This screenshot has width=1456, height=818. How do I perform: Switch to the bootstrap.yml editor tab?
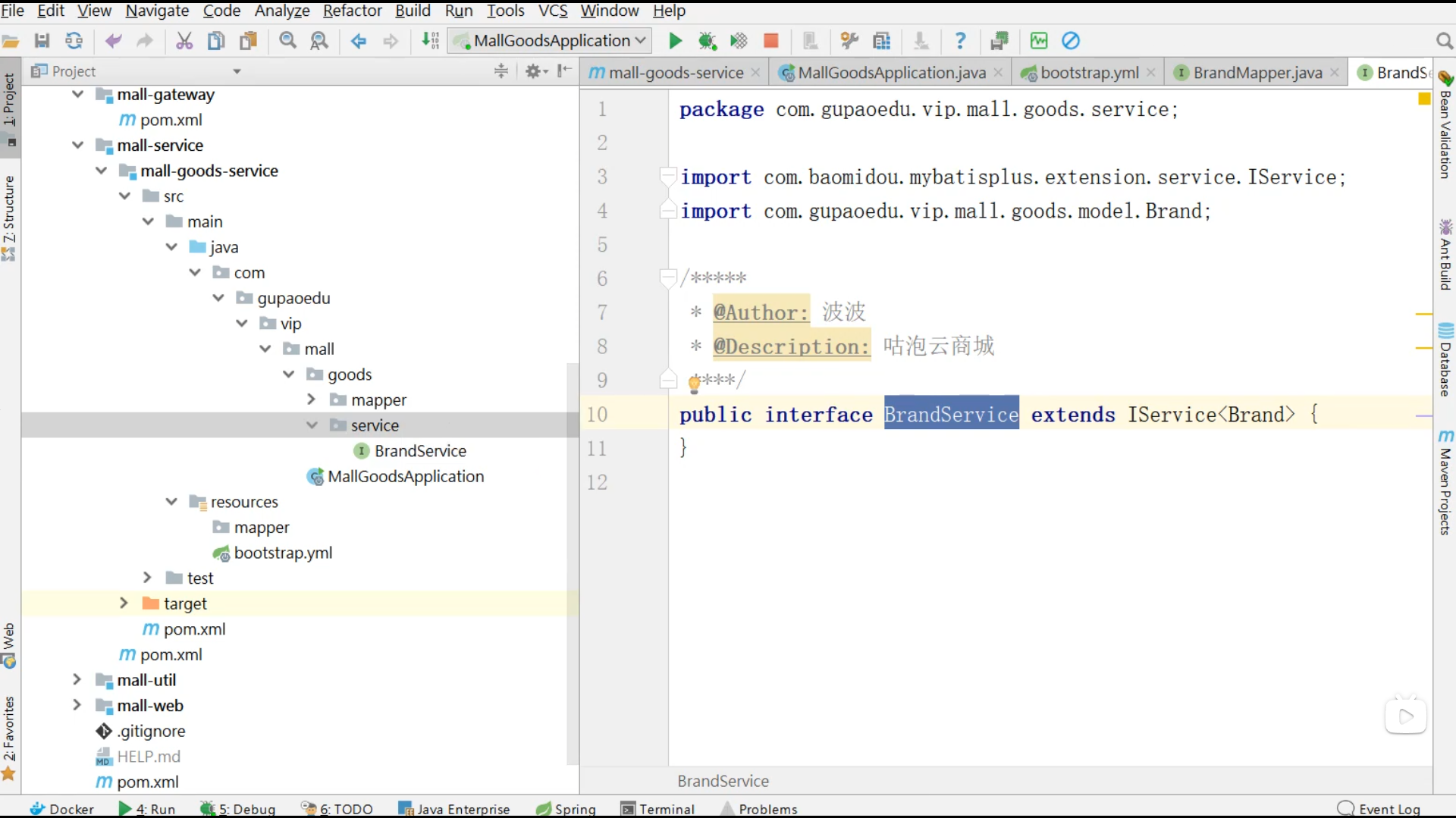1088,72
